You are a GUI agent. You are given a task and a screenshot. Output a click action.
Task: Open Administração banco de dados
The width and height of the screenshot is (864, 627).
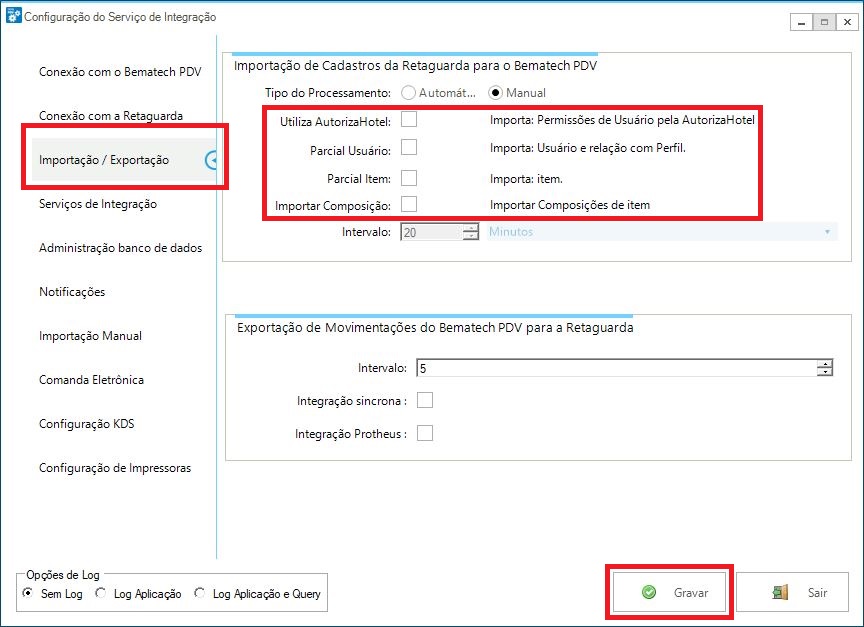[120, 248]
